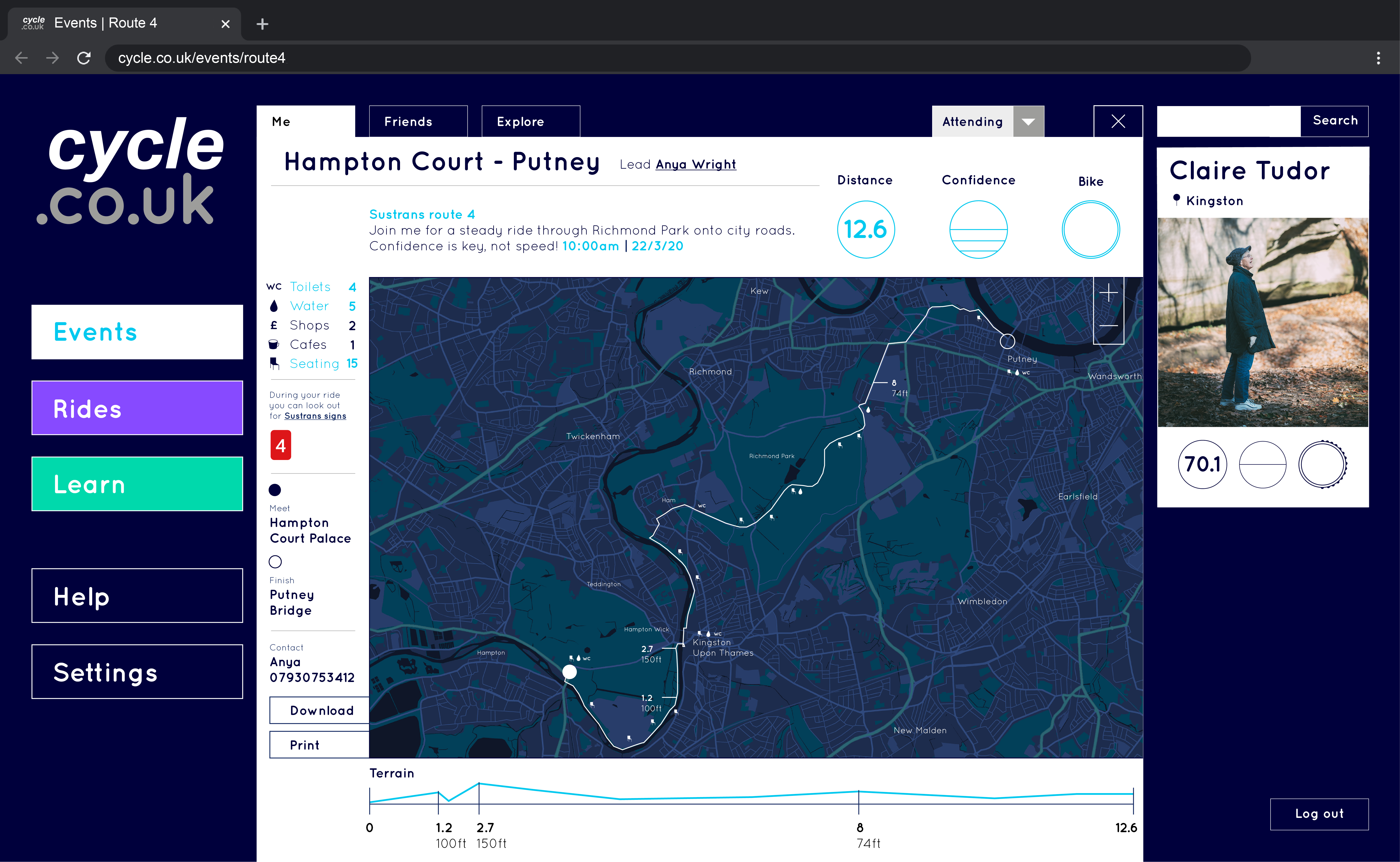Open the Learn section
This screenshot has height=862, width=1400.
coord(137,484)
